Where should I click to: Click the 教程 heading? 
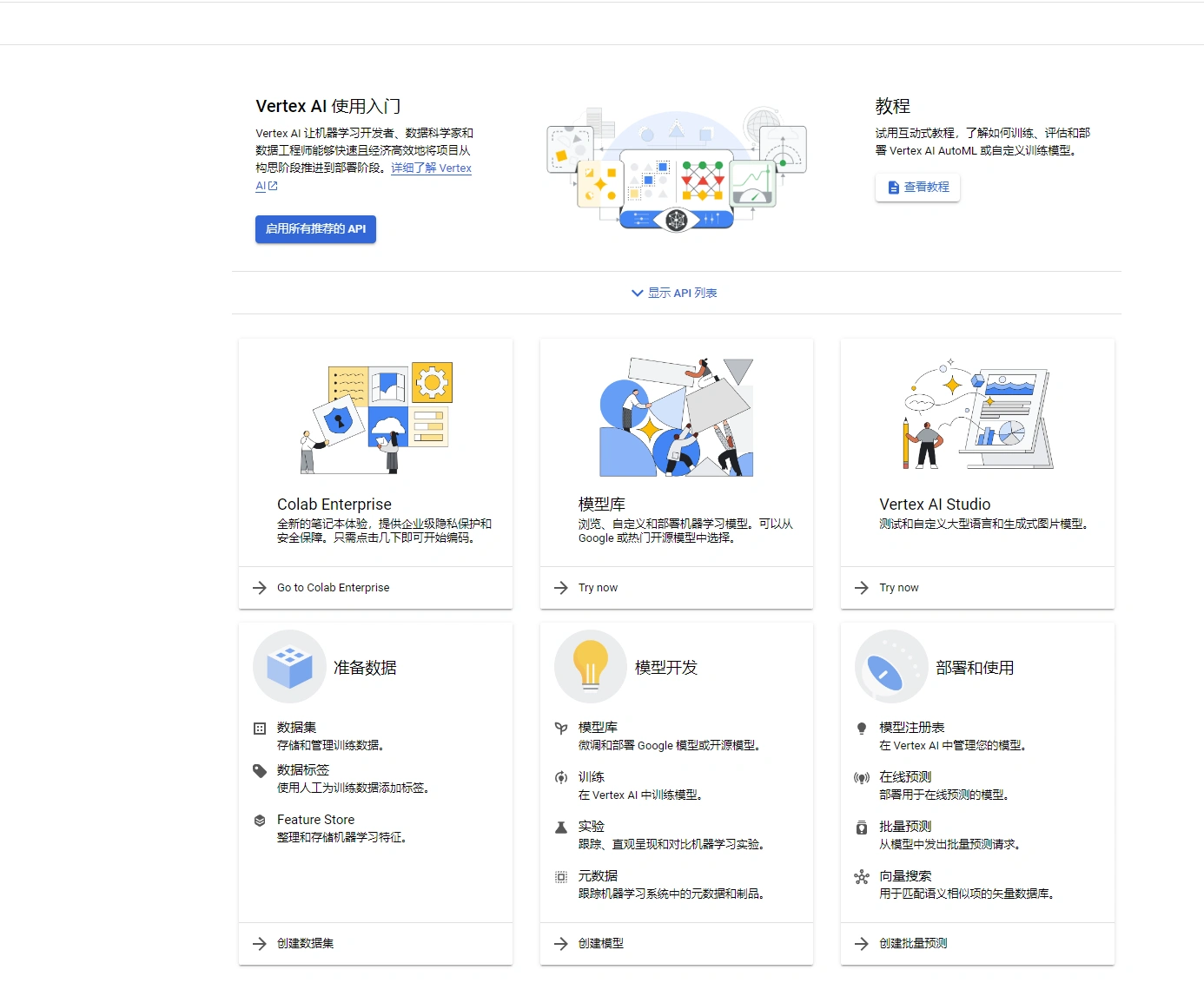pos(893,107)
